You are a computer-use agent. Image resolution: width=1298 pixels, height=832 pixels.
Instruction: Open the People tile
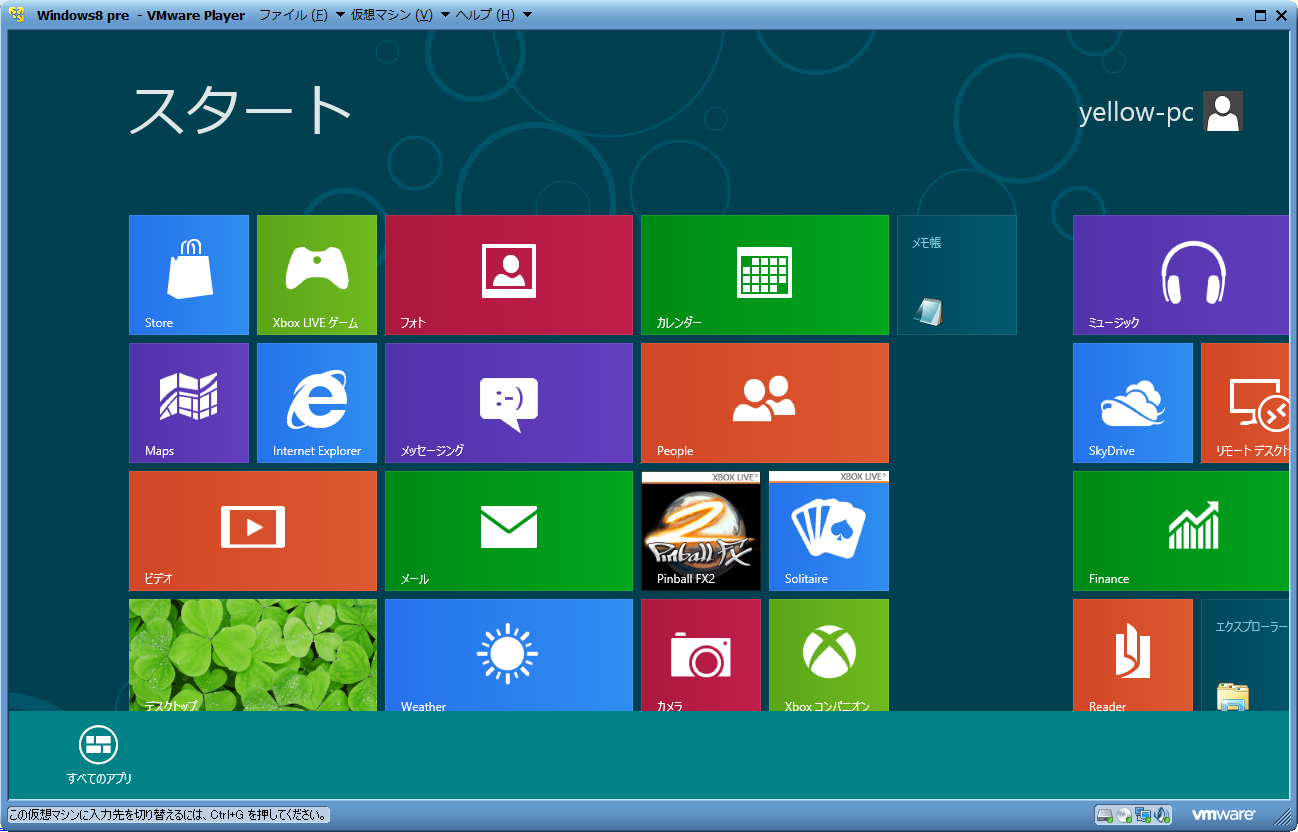(765, 403)
